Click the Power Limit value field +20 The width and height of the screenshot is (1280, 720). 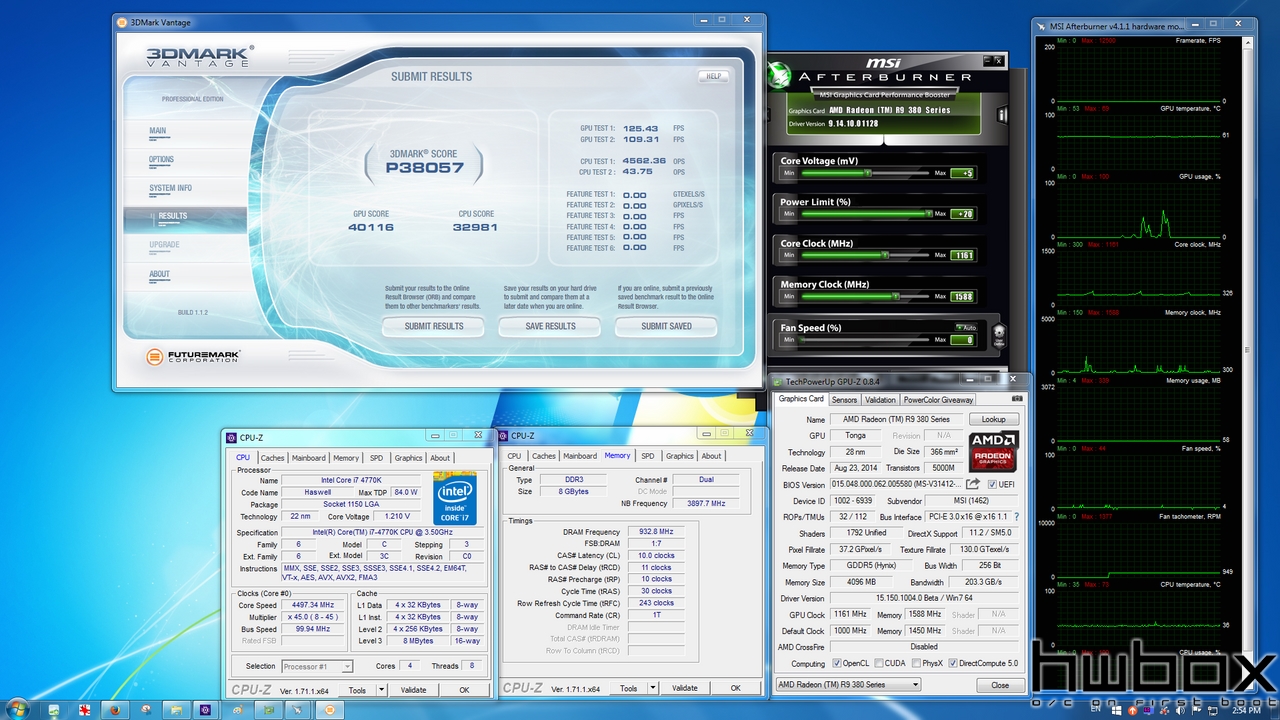coord(962,213)
